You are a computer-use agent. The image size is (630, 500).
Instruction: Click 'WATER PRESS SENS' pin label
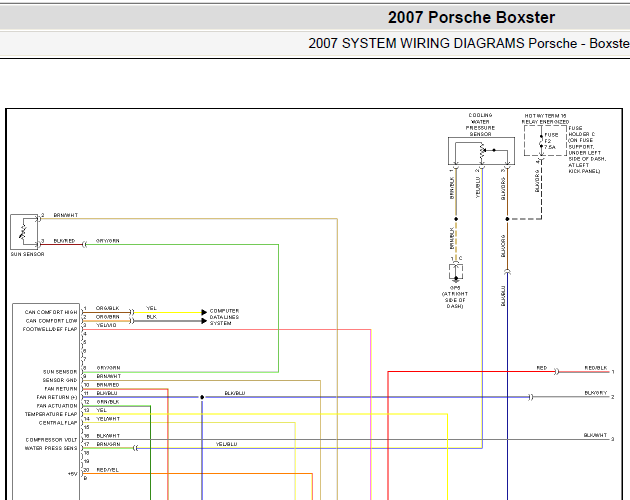click(x=51, y=448)
